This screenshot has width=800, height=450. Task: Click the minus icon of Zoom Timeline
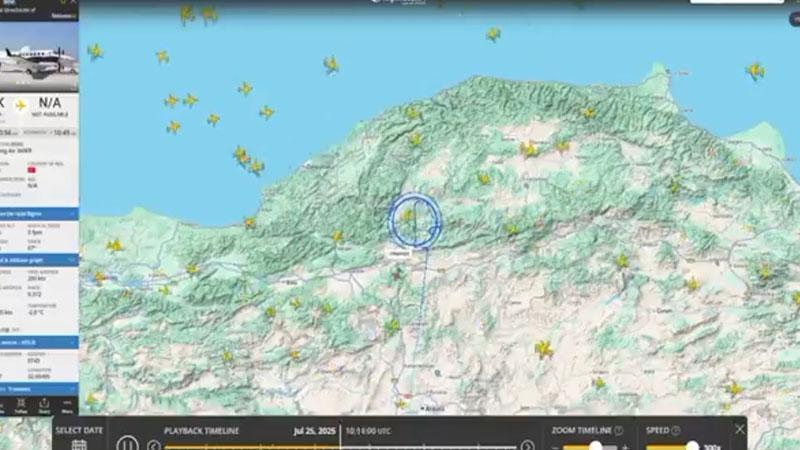[x=554, y=446]
